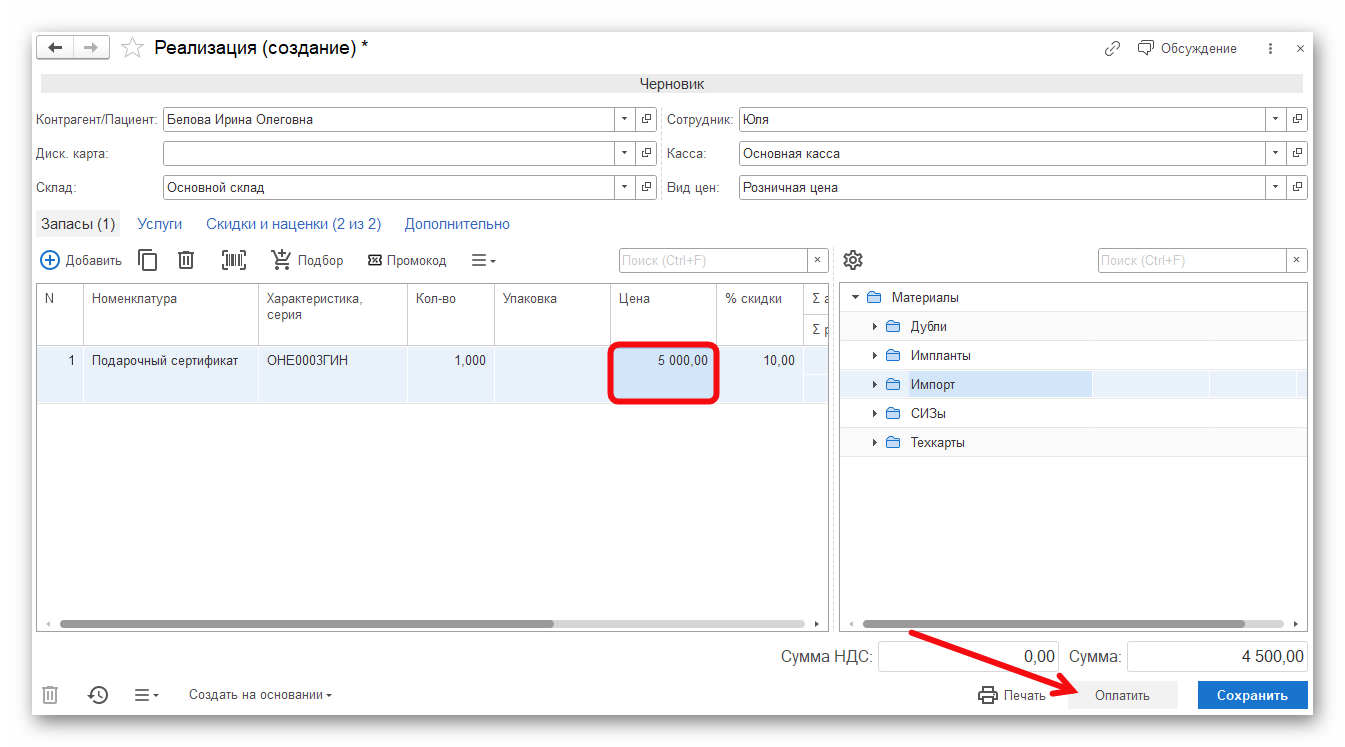Viewport: 1345px width, 747px height.
Task: Expand the Дубли folder
Action: coord(874,327)
